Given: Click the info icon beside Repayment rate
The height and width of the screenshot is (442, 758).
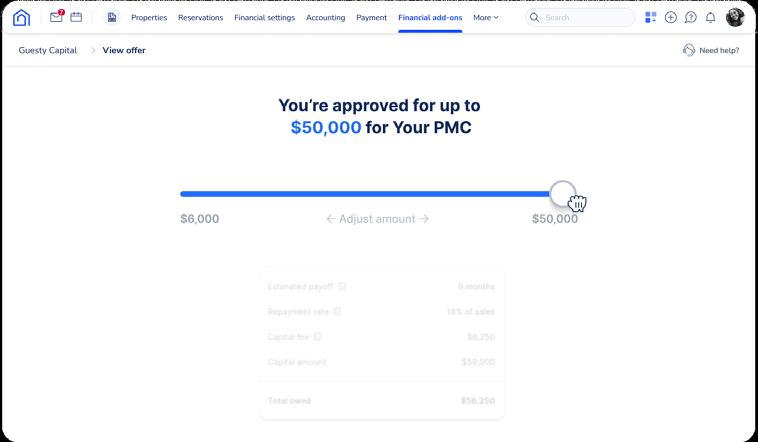Looking at the screenshot, I should (x=337, y=311).
